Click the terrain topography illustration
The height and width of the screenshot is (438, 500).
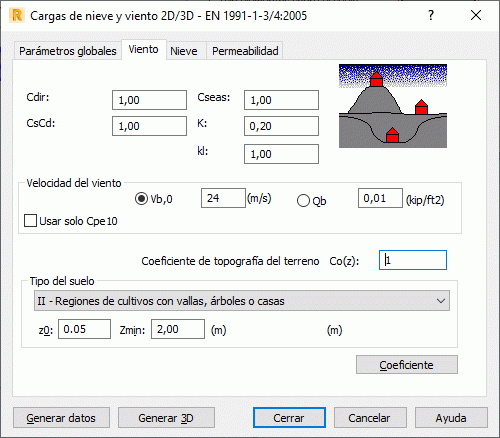coord(393,106)
